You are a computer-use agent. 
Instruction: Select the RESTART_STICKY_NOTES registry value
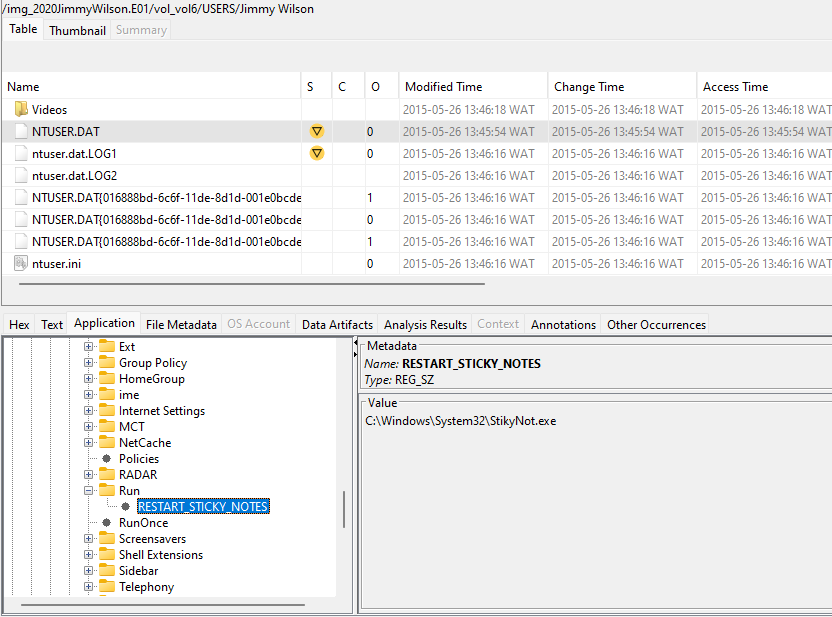point(202,507)
